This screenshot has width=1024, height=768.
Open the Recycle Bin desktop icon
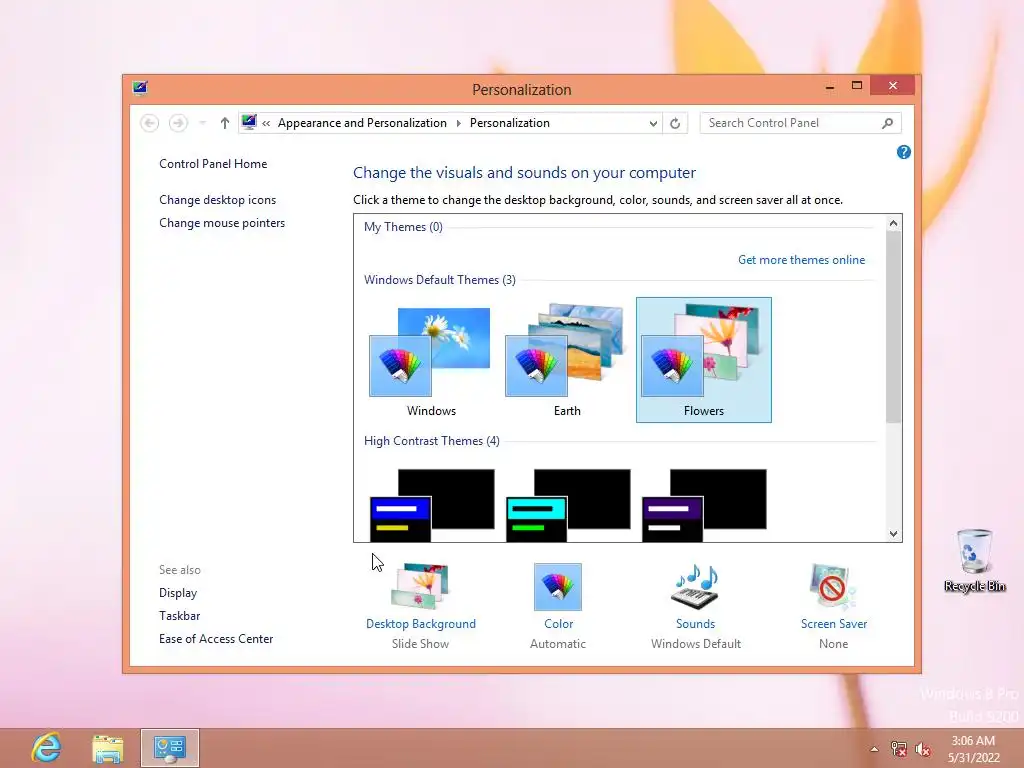click(x=974, y=561)
